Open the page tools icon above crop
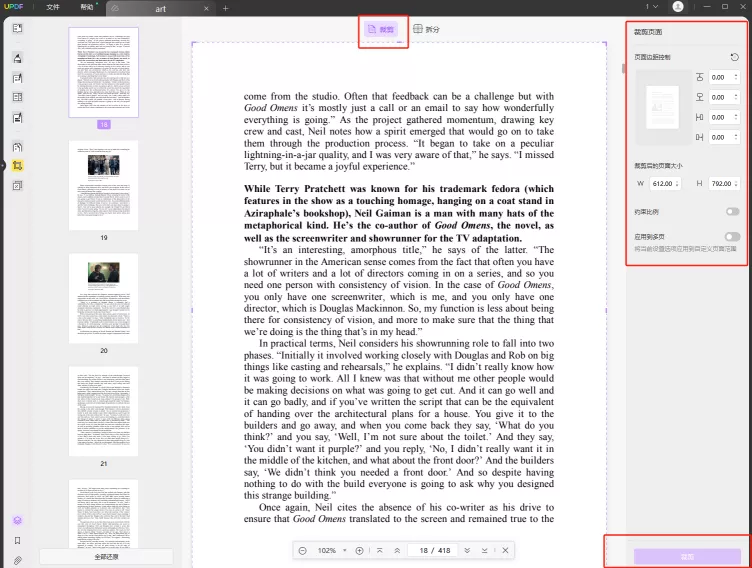Image resolution: width=752 pixels, height=568 pixels. pos(18,147)
